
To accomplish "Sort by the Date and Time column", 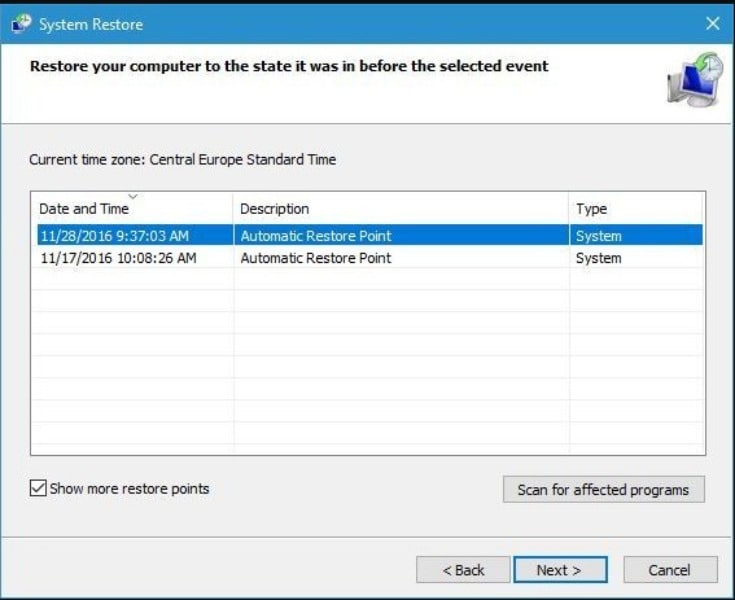I will point(132,208).
